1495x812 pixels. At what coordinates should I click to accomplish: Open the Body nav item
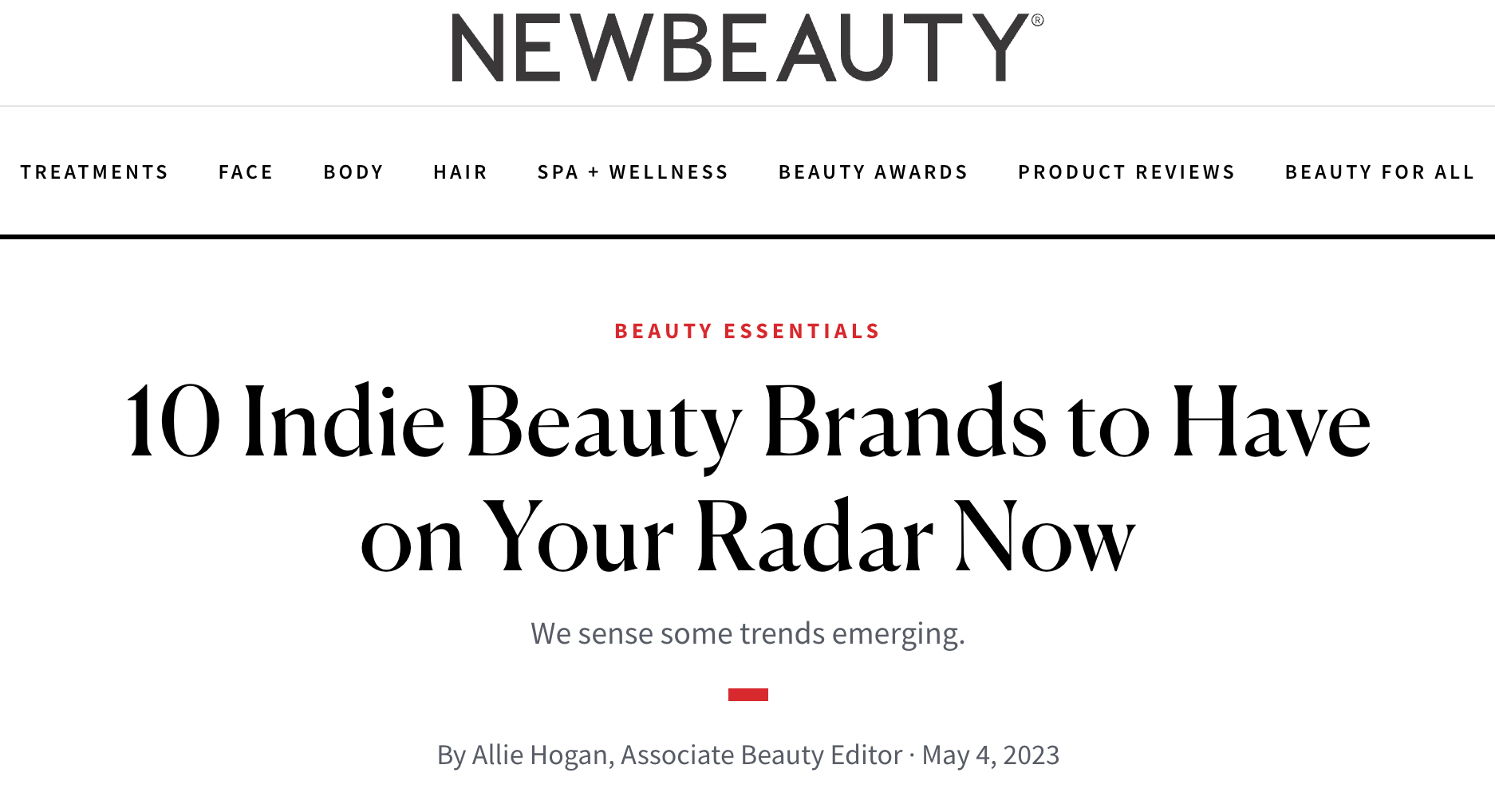coord(353,172)
